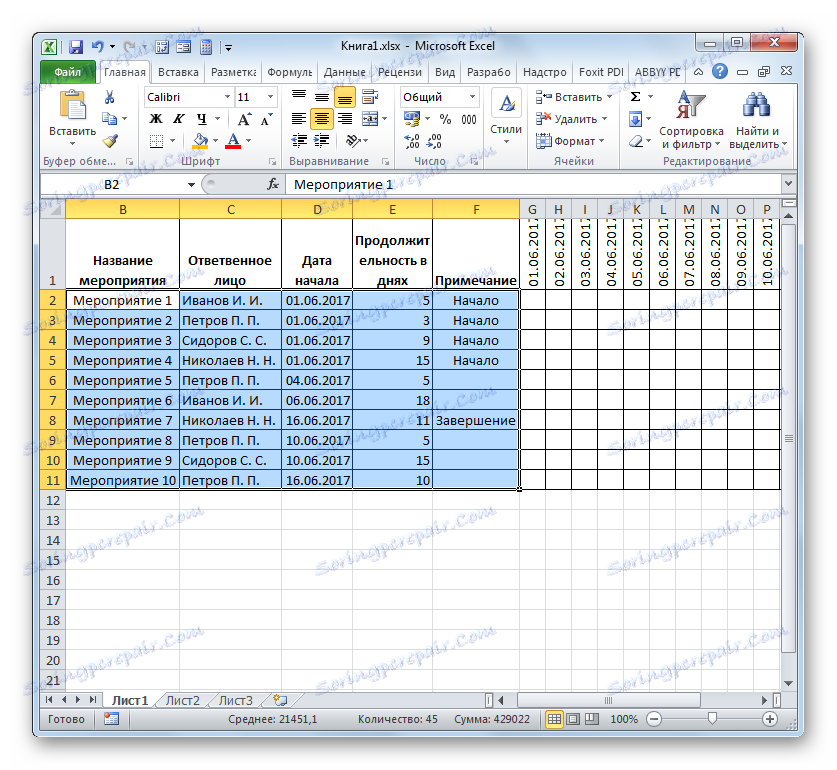The width and height of the screenshot is (837, 770).
Task: Increase decimal places
Action: pos(412,141)
